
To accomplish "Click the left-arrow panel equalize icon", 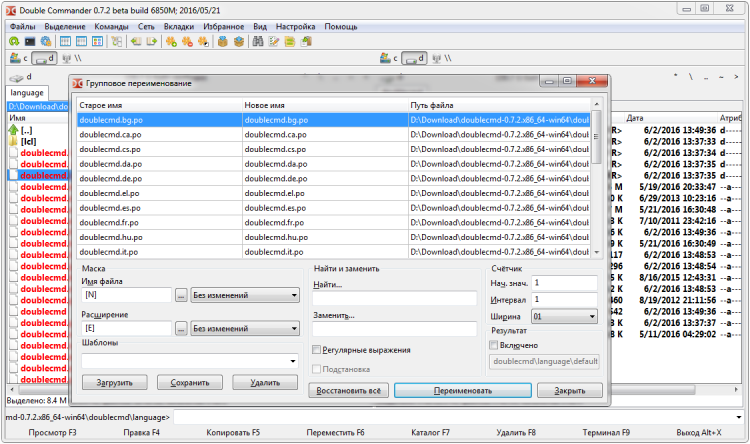I will pos(136,42).
